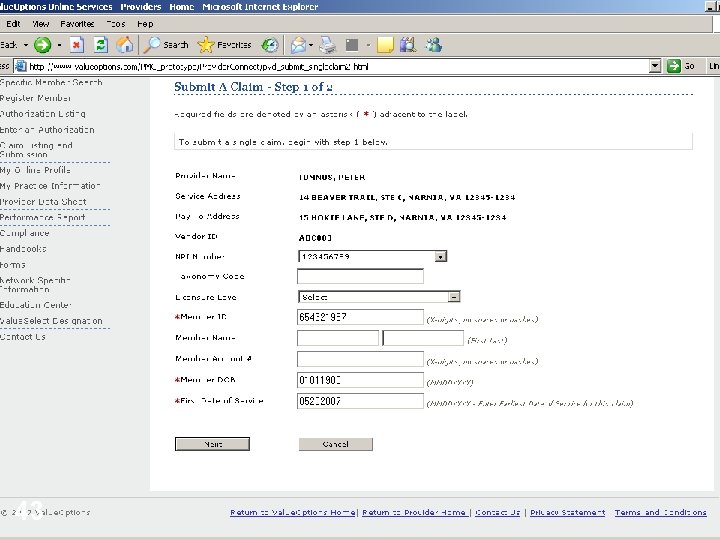Open ValueSelect Designation in sidebar

point(51,321)
